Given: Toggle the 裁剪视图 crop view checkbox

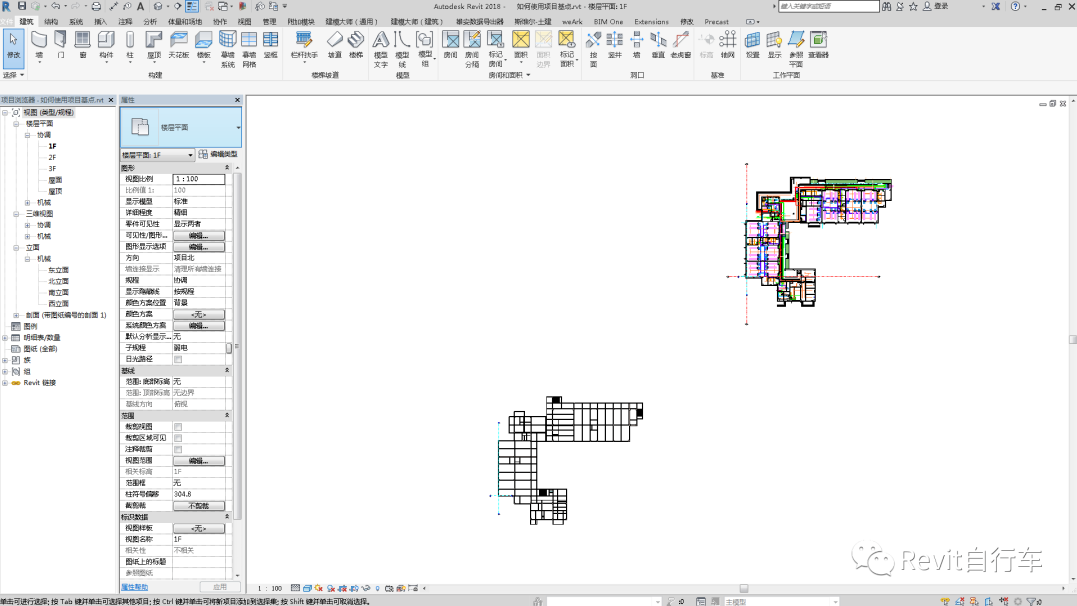Looking at the screenshot, I should click(x=178, y=427).
